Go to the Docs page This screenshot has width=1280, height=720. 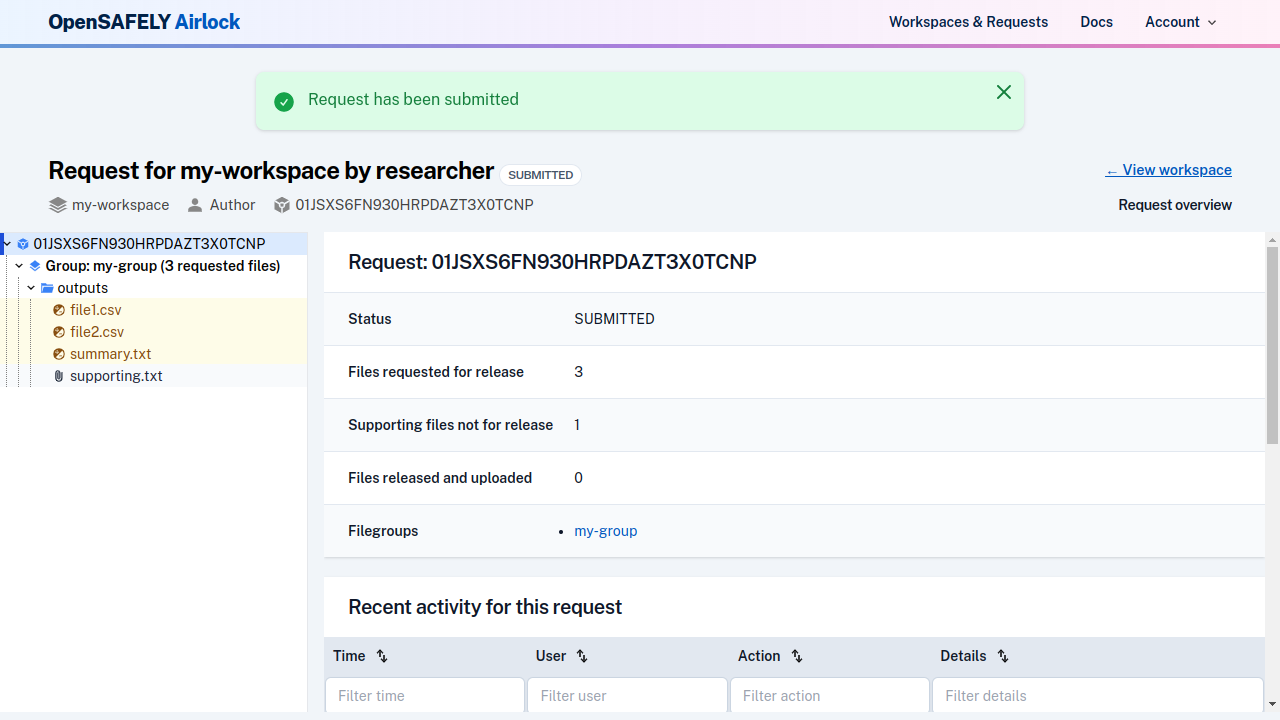(1096, 22)
